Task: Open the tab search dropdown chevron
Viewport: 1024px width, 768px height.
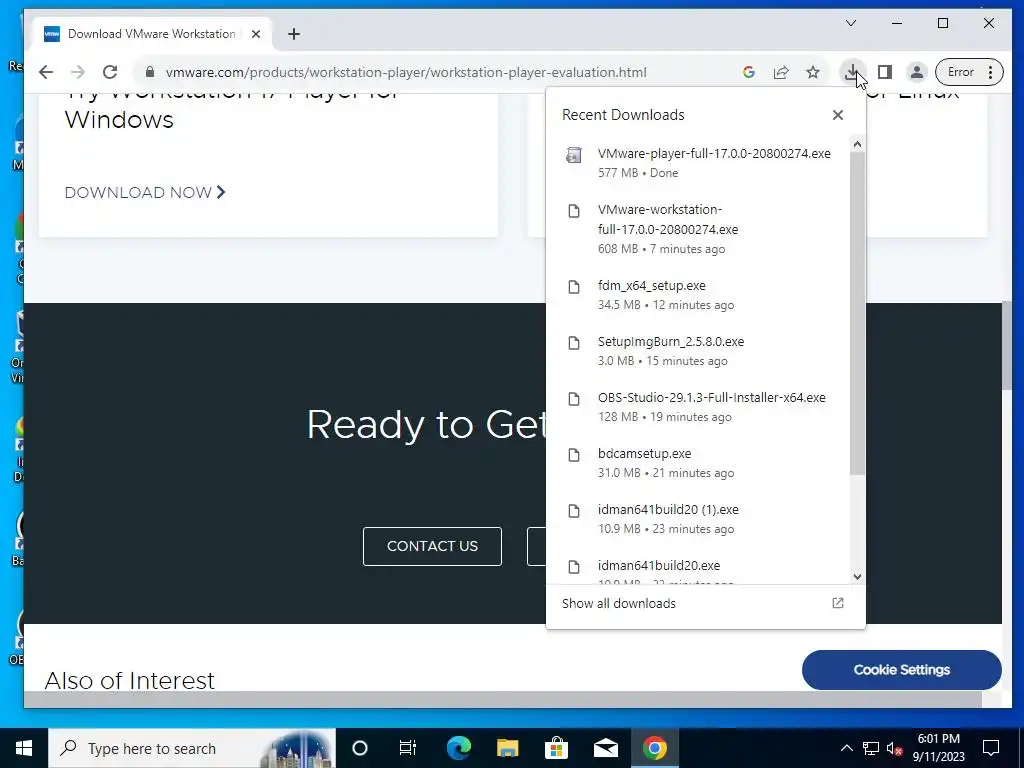Action: point(851,24)
